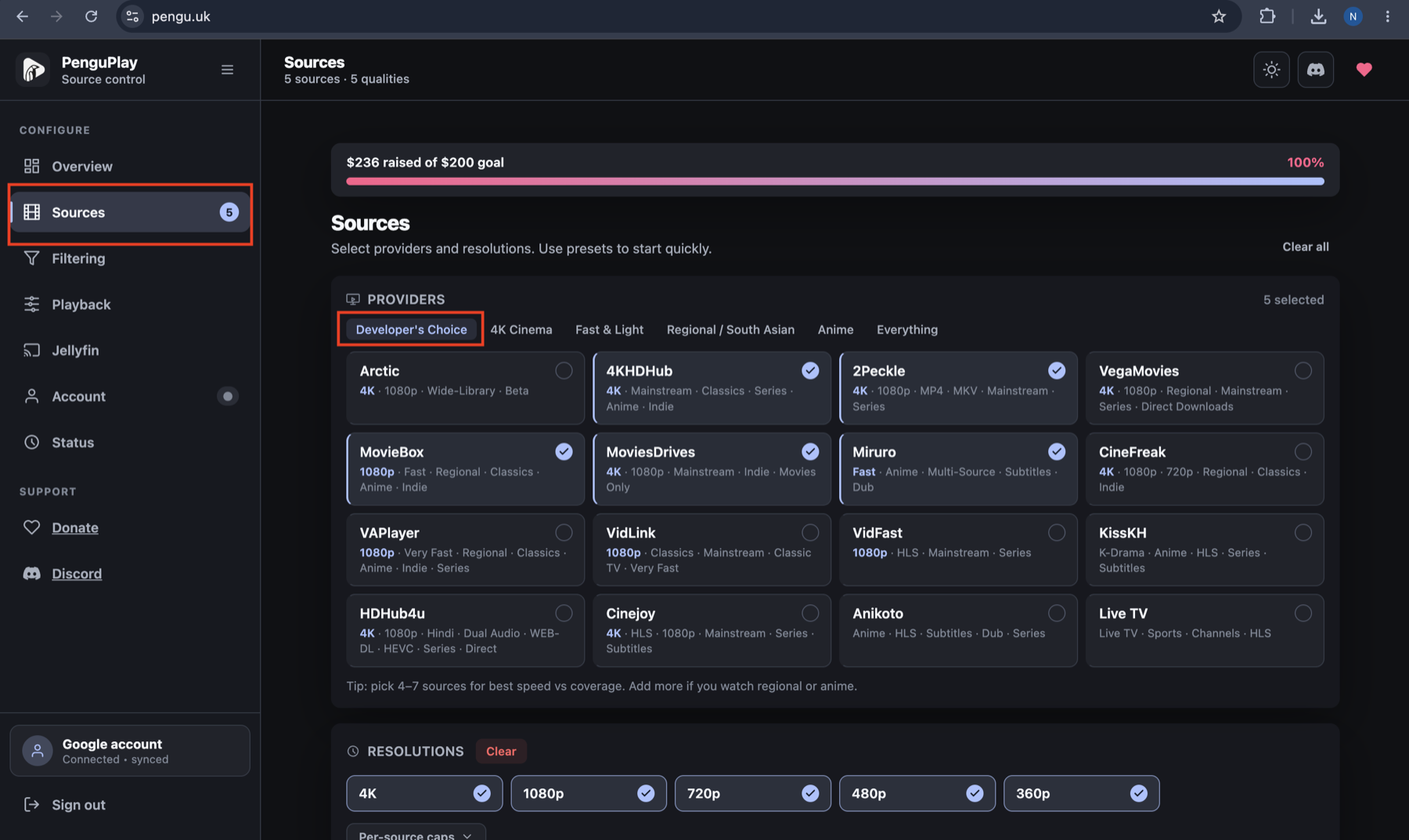1409x840 pixels.
Task: Deselect the 4KHDHub provider
Action: pos(712,388)
